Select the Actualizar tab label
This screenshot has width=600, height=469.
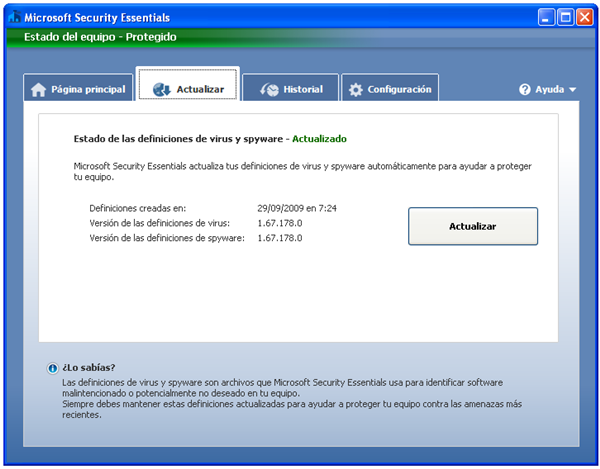[x=200, y=90]
